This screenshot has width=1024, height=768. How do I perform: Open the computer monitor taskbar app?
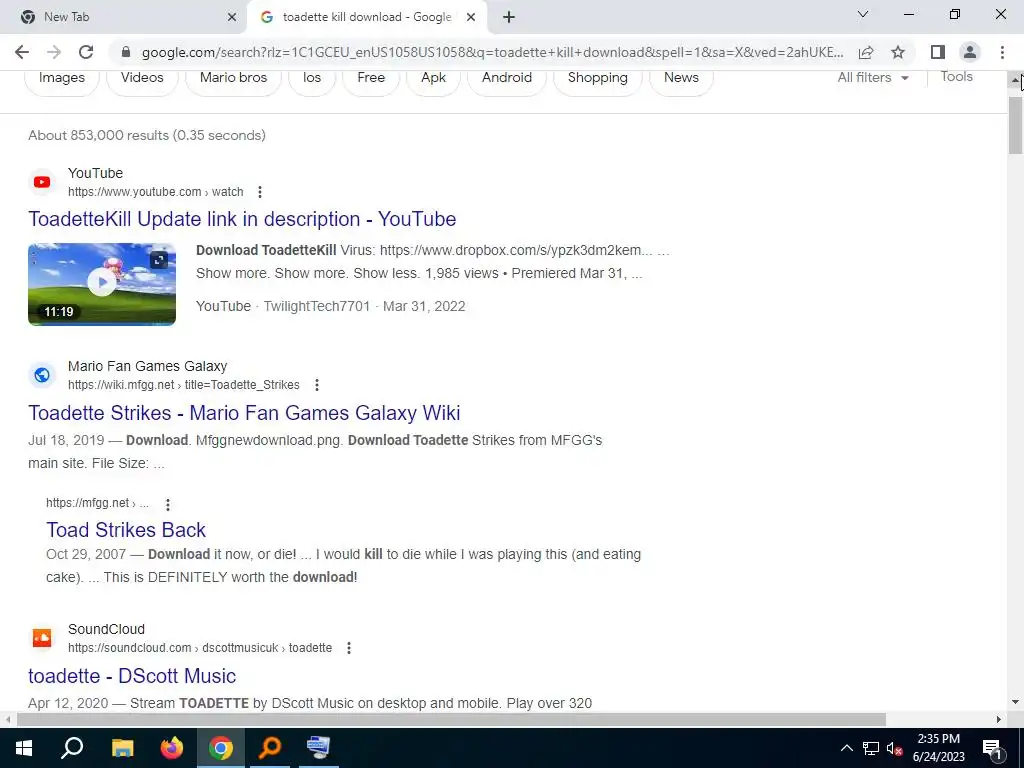[x=319, y=748]
